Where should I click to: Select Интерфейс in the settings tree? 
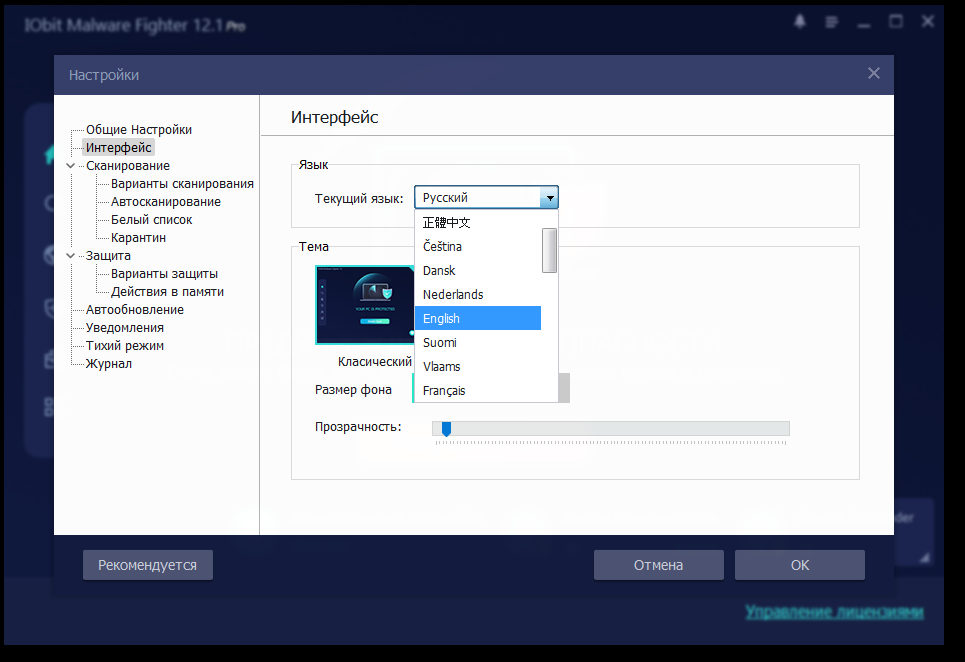pyautogui.click(x=118, y=148)
